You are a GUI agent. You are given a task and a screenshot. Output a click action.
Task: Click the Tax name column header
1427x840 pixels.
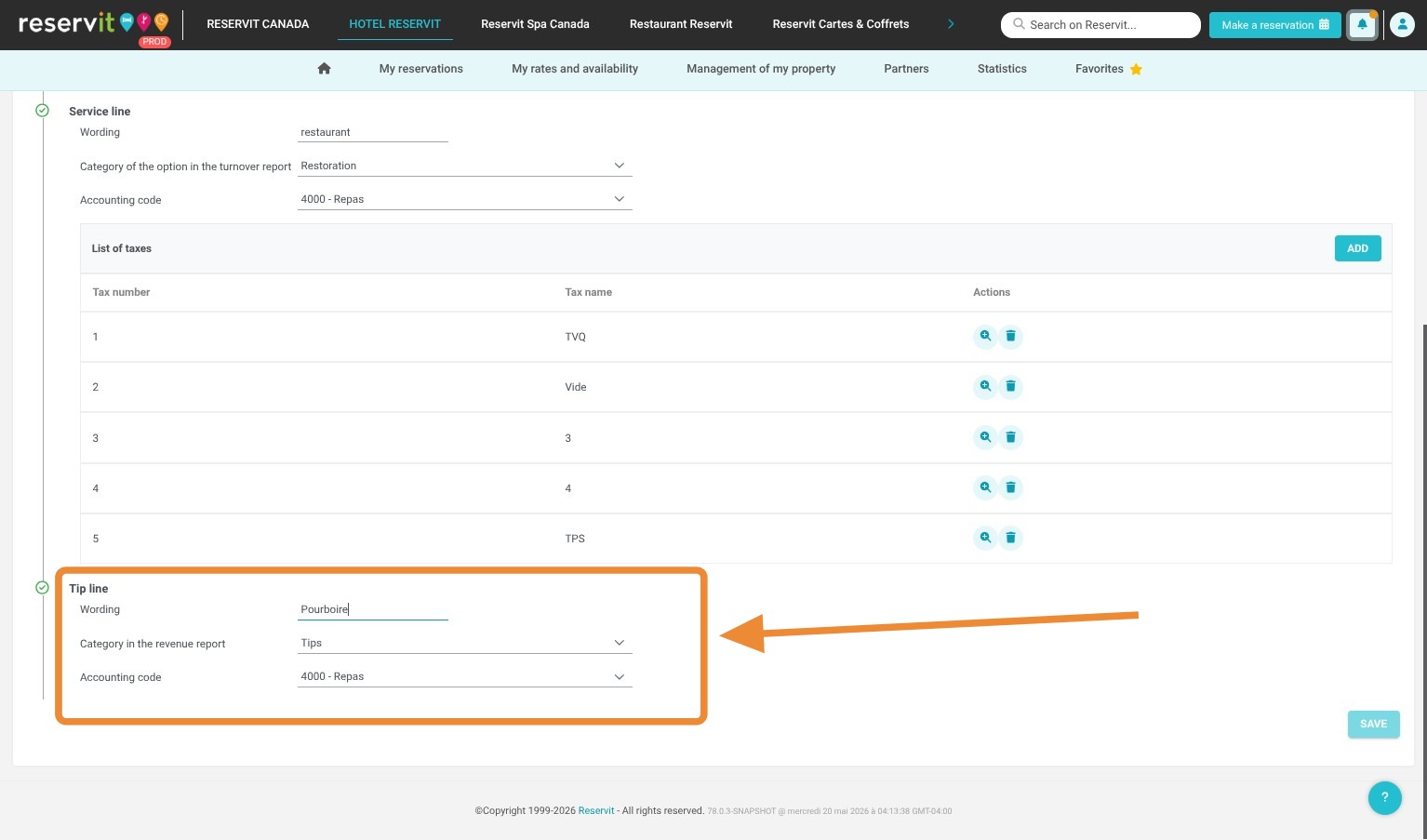click(x=588, y=292)
